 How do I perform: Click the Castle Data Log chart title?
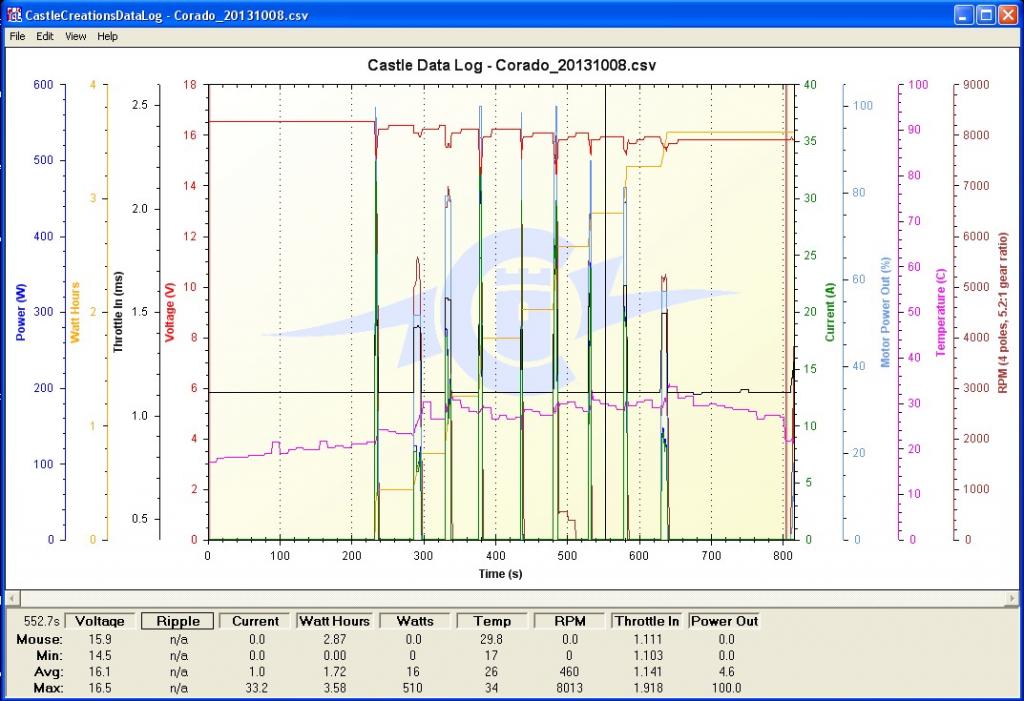pyautogui.click(x=511, y=65)
